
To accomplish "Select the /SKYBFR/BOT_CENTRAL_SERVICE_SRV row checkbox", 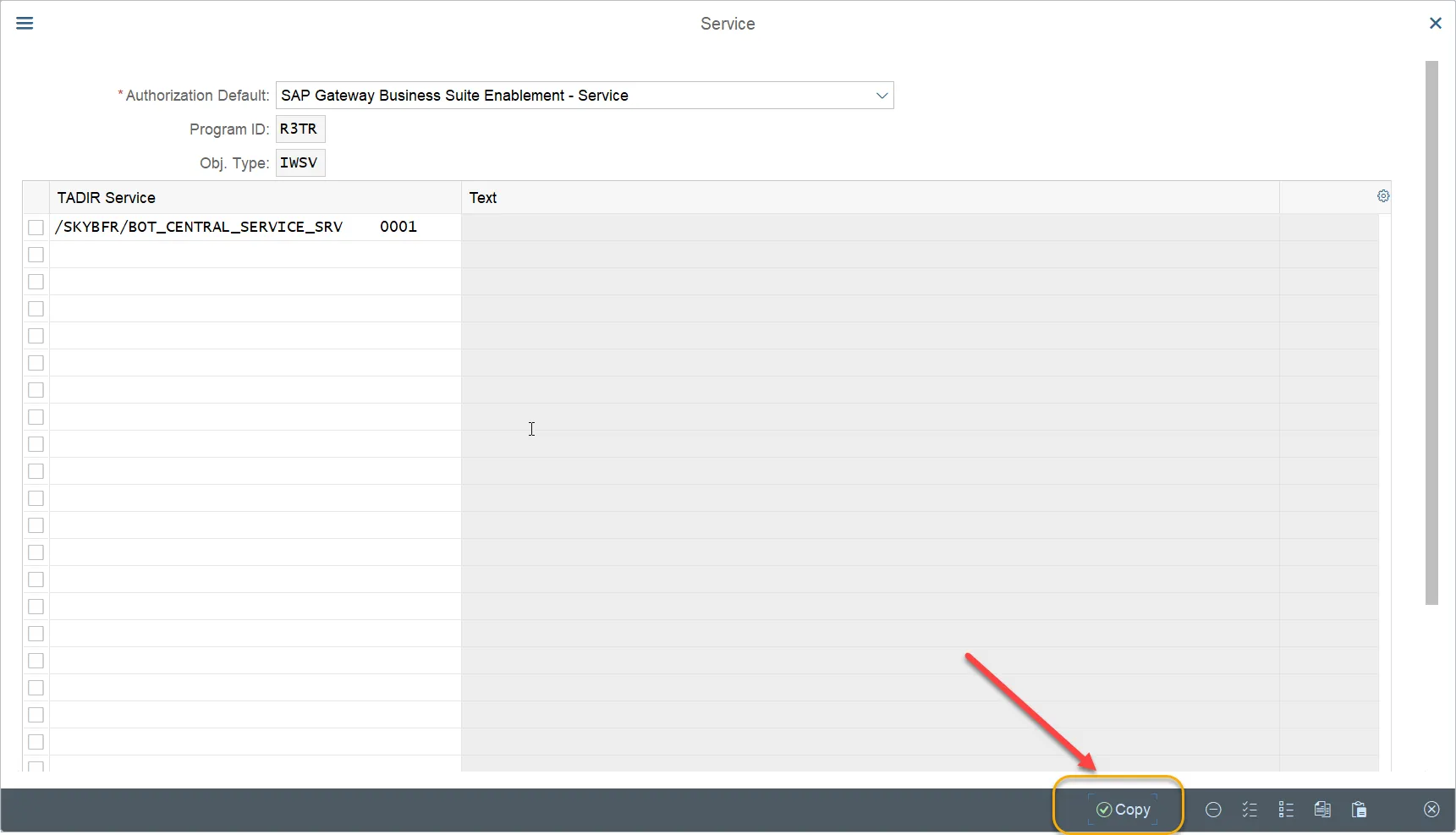I will click(36, 228).
